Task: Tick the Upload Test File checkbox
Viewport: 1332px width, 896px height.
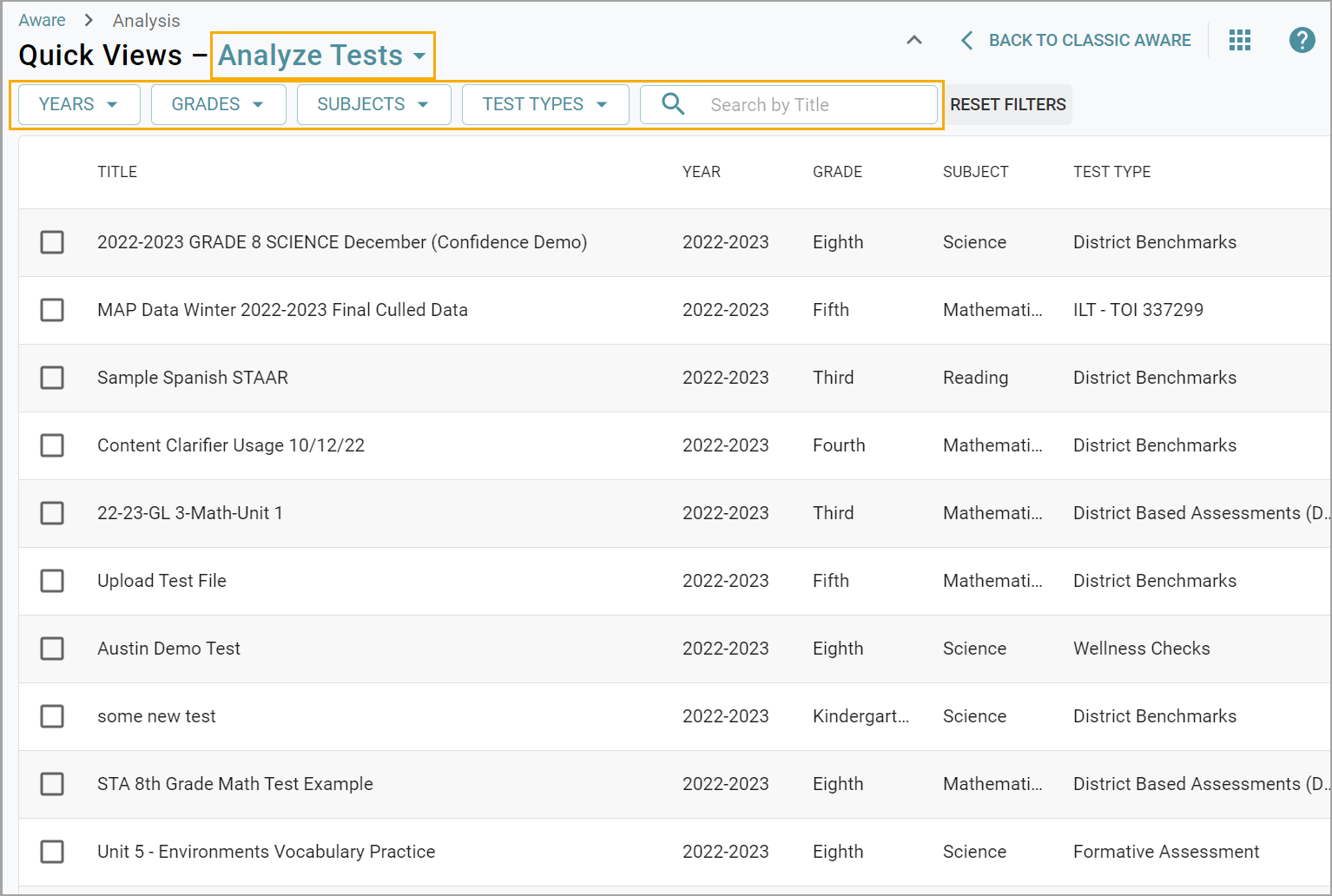Action: click(x=52, y=581)
